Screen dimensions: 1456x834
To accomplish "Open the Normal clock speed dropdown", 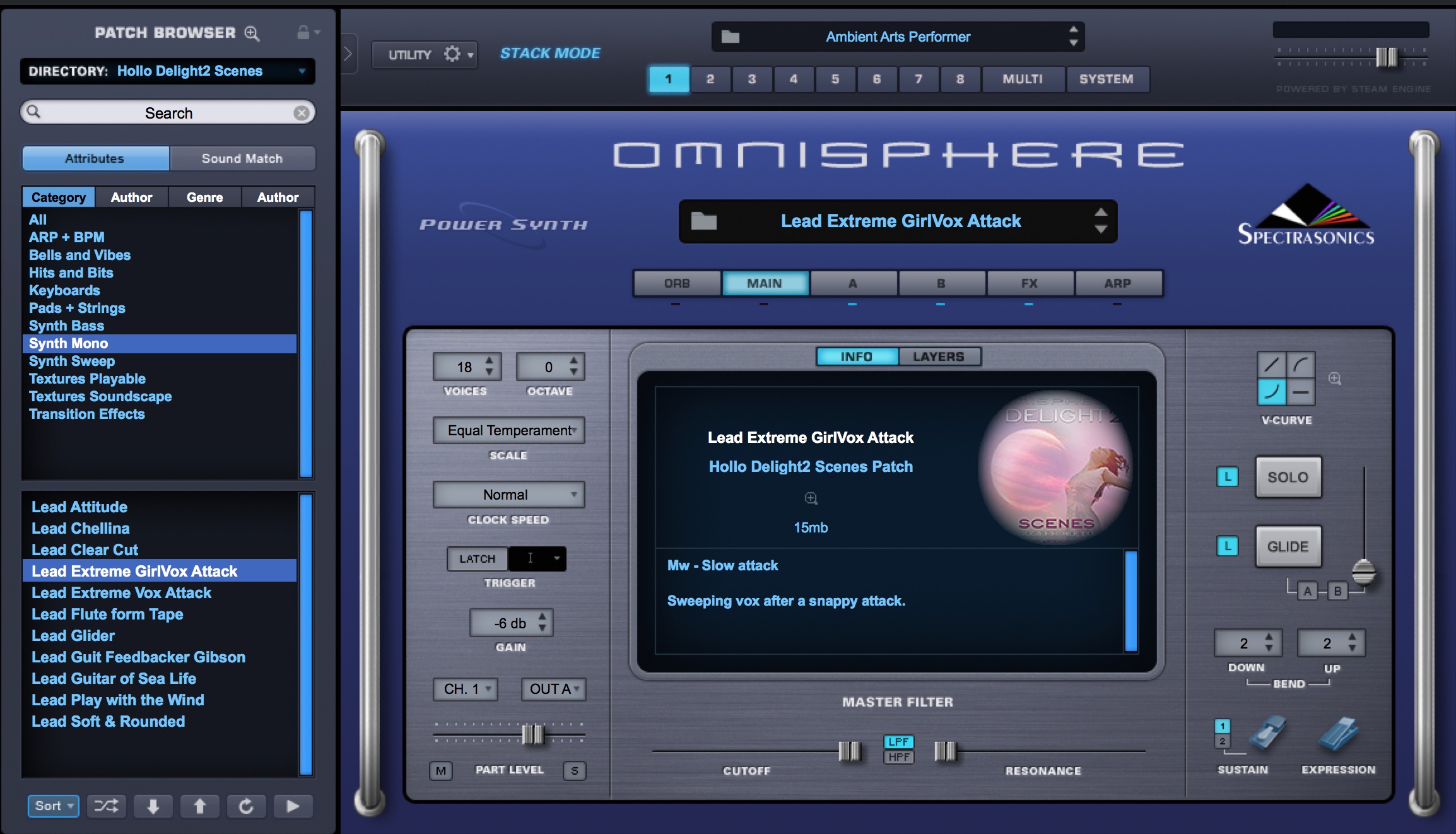I will (508, 495).
